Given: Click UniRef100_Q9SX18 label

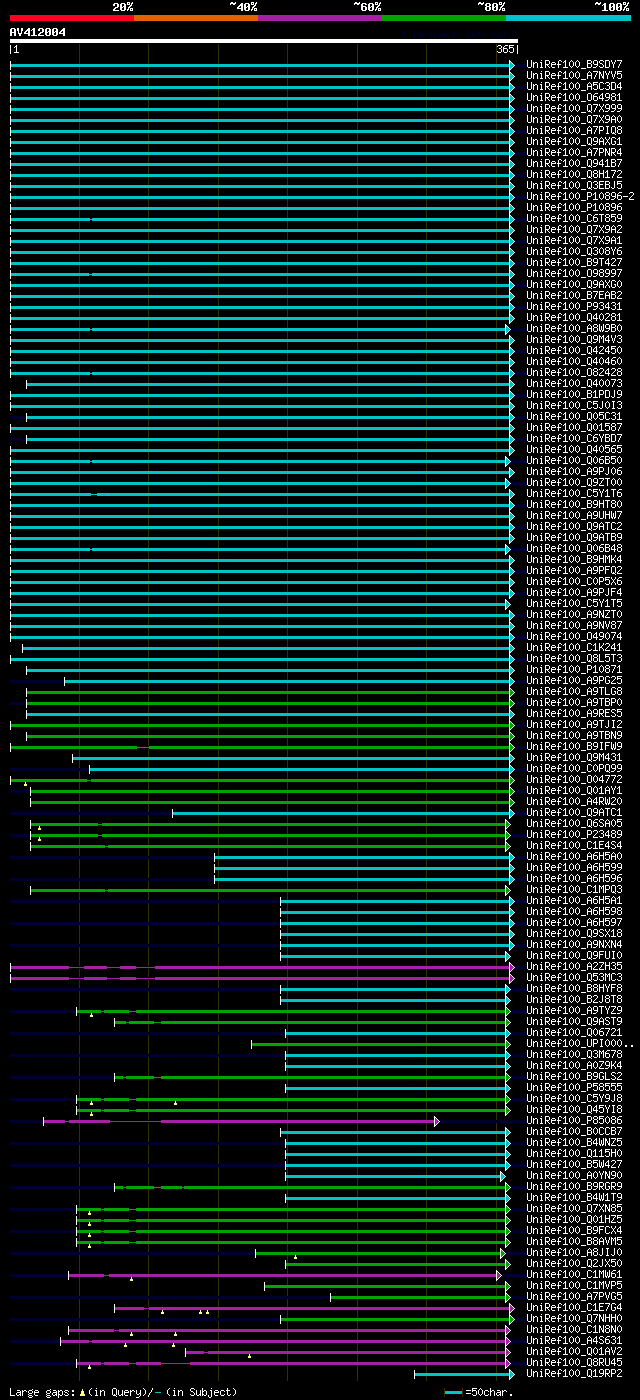Looking at the screenshot, I should coord(574,934).
